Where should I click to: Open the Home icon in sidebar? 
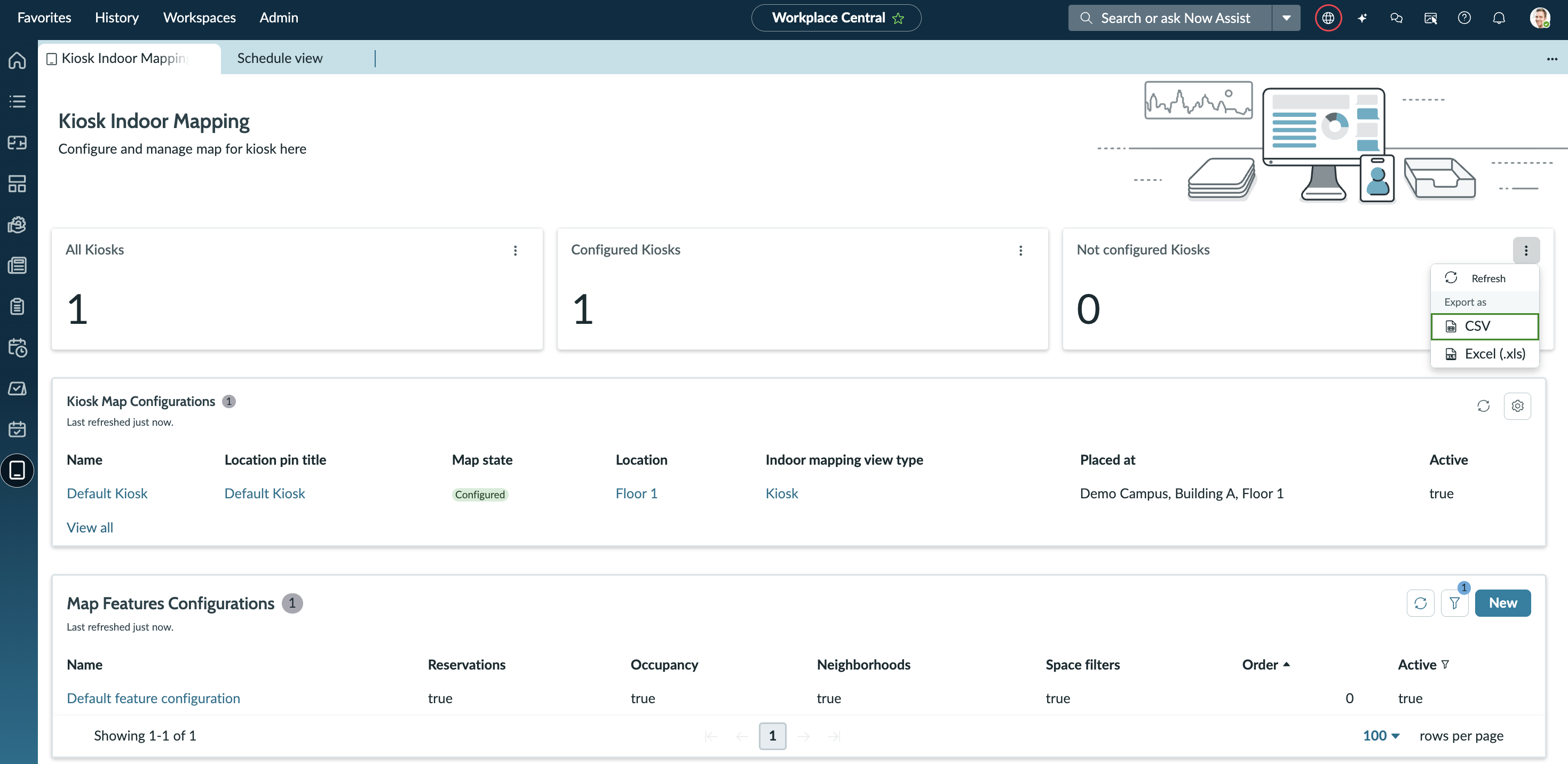18,60
